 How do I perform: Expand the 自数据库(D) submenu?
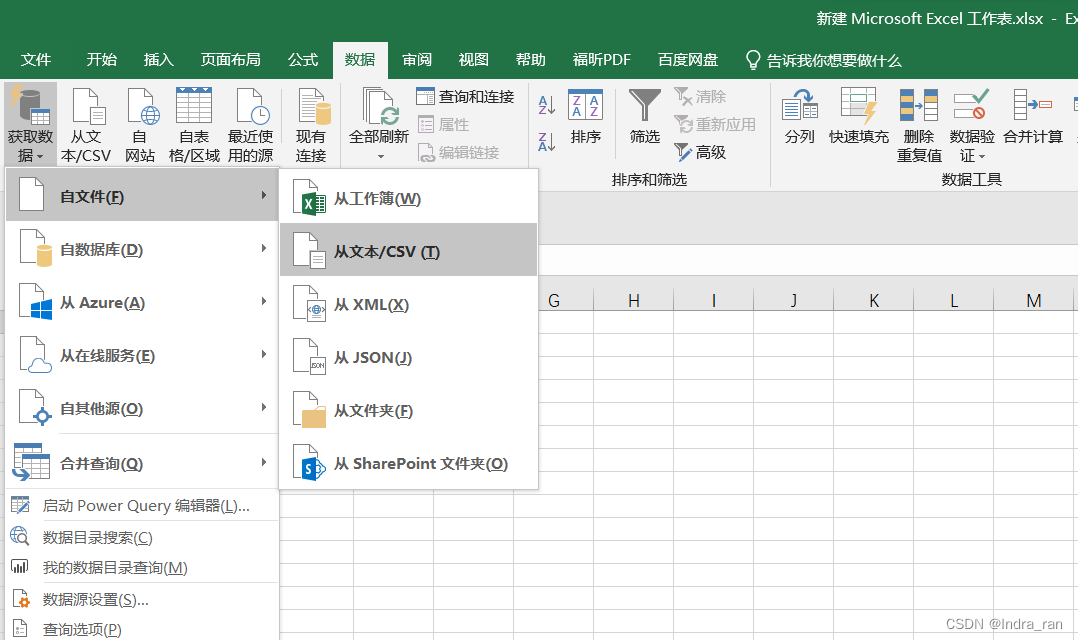142,249
